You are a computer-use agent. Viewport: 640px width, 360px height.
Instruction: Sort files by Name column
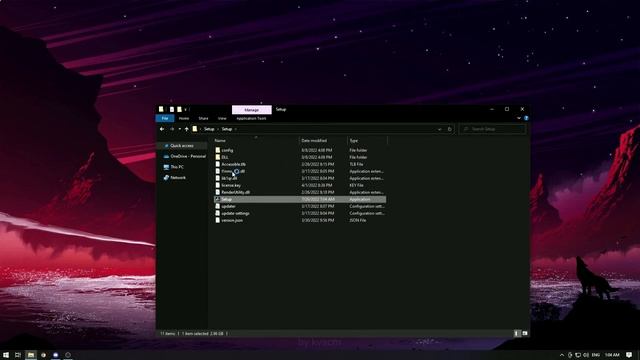tap(220, 140)
